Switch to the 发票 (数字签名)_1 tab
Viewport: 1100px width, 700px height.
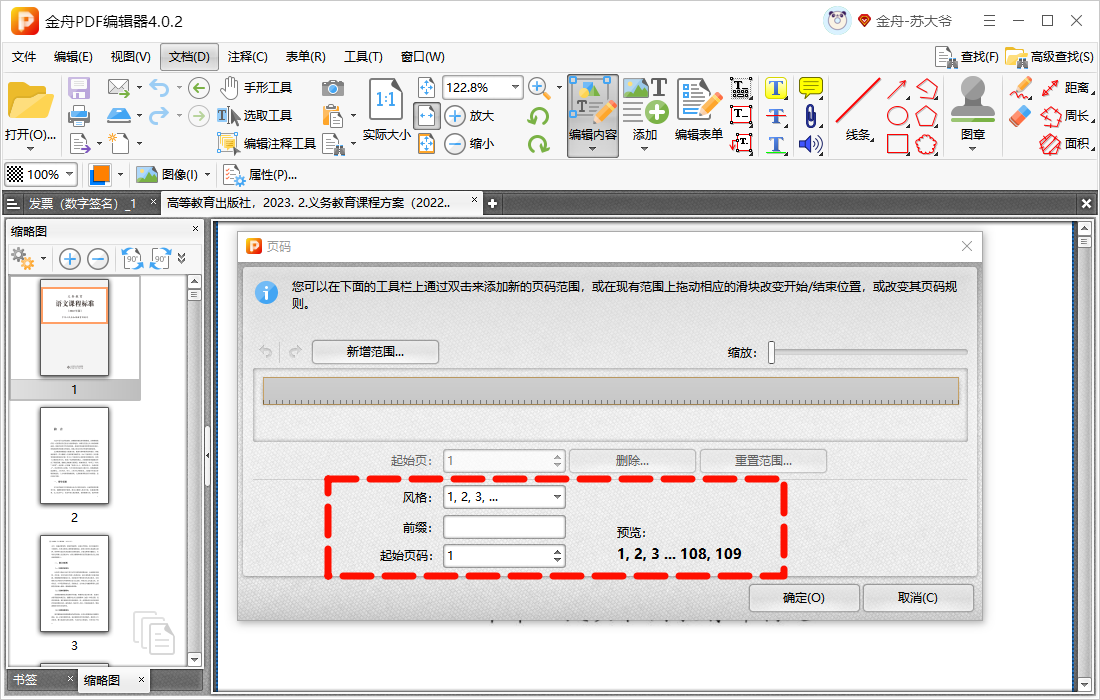click(82, 203)
